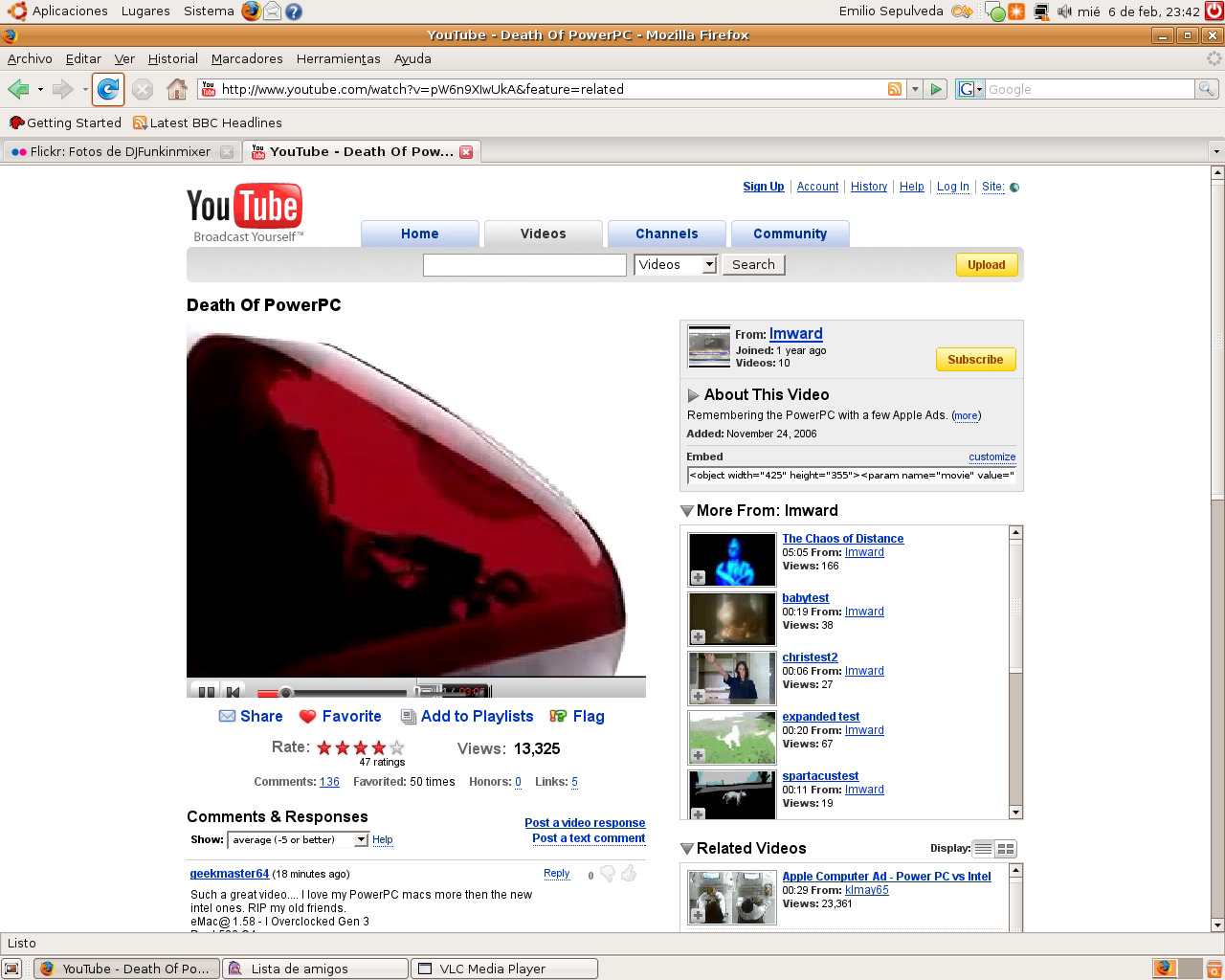The image size is (1225, 980).
Task: Add The Chaos of Distance to QuickList
Action: (x=699, y=577)
